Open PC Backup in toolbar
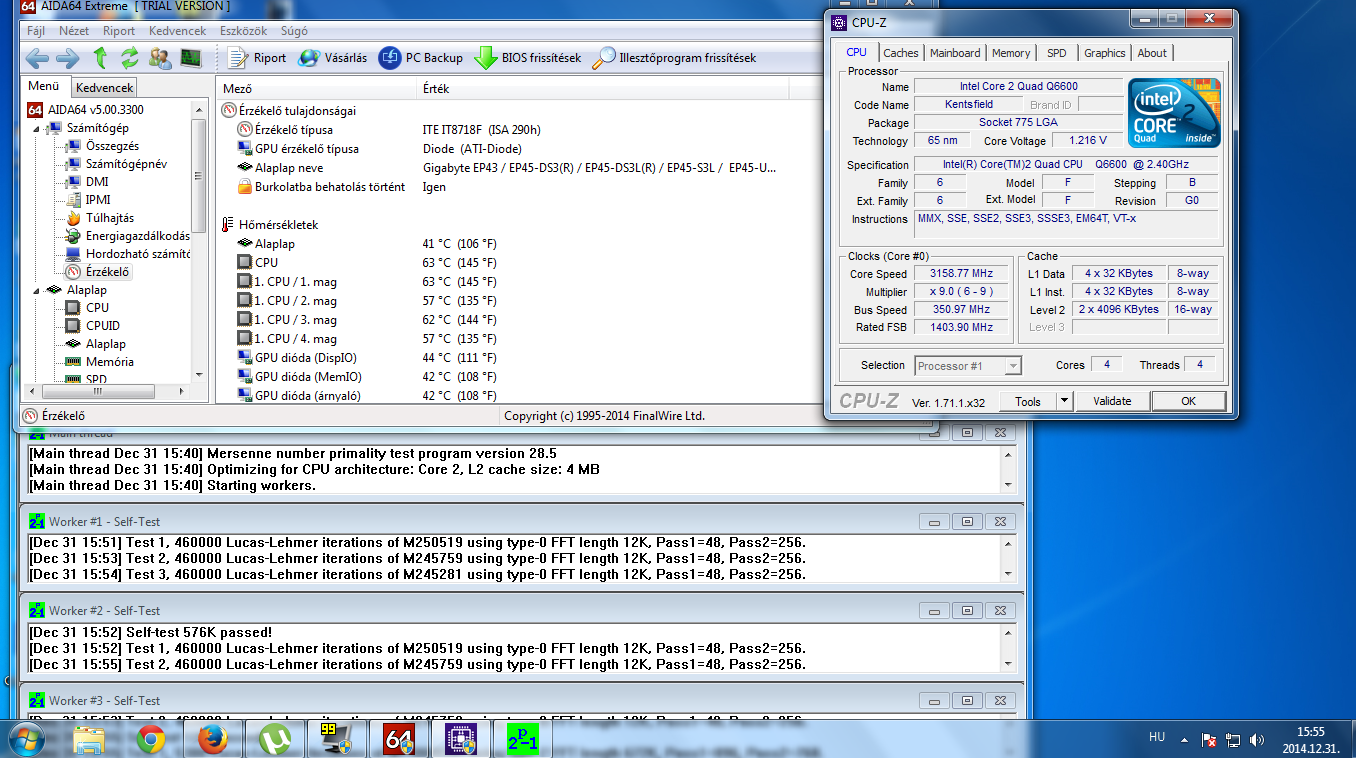Screen dimensions: 1356x758 [x=420, y=58]
